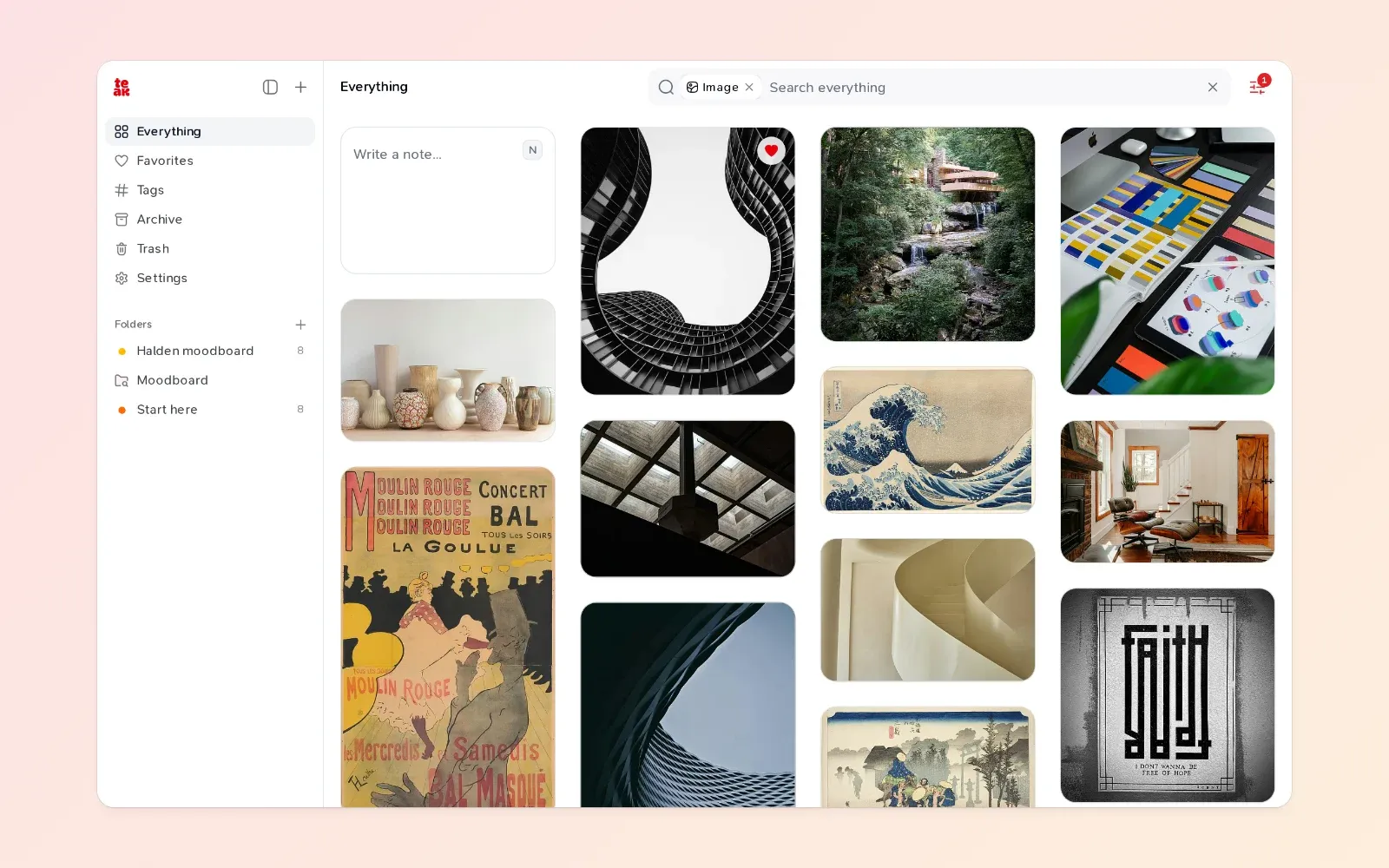Click the N shortcut badge in note card
The image size is (1389, 868).
533,150
